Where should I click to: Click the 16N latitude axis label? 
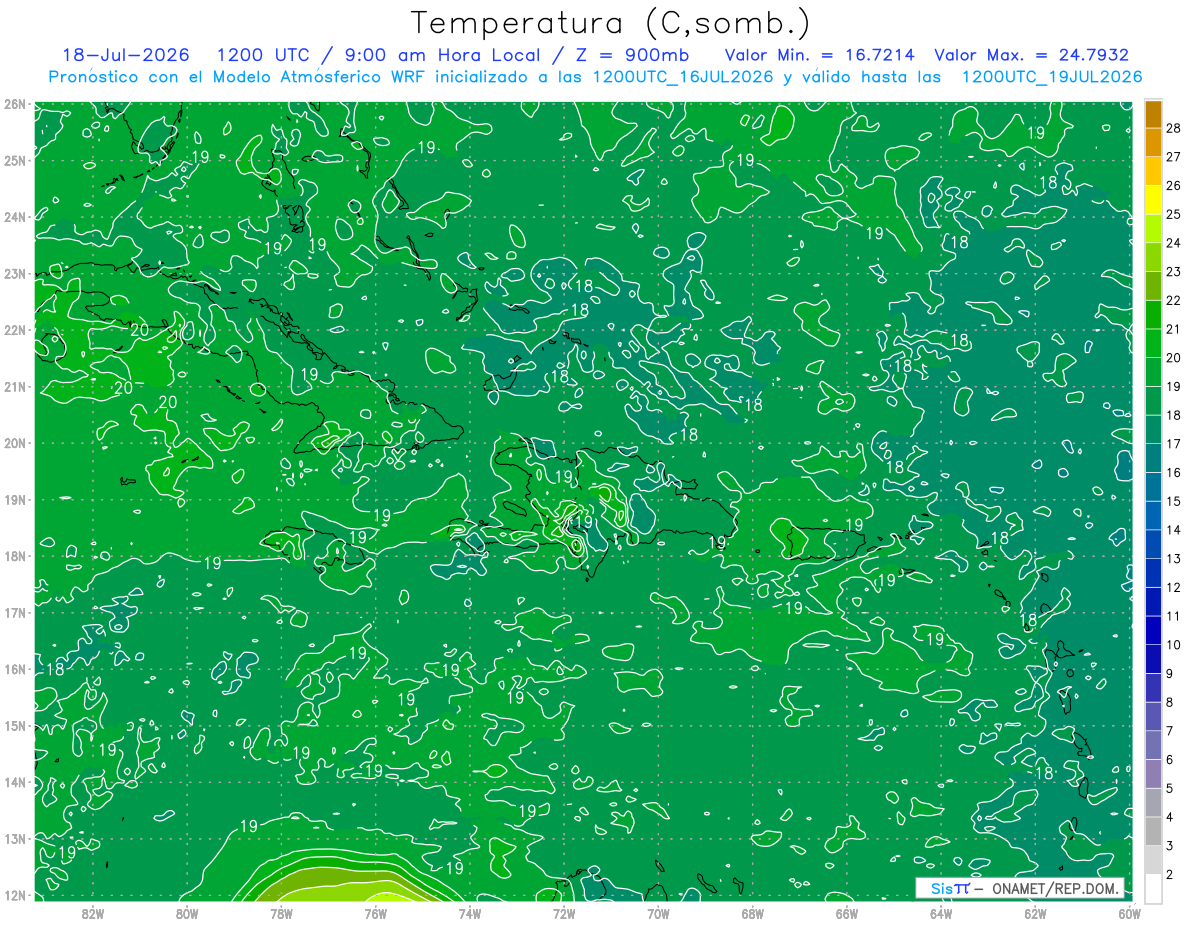point(15,669)
